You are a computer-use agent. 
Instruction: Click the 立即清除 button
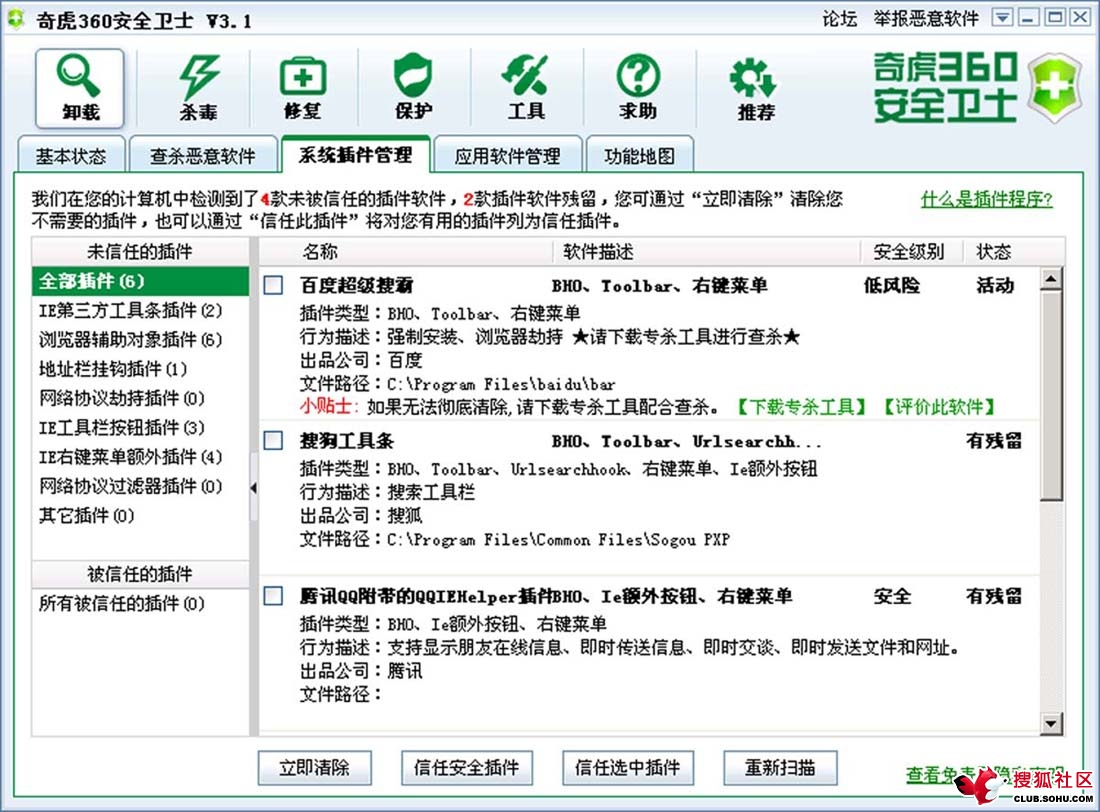[314, 768]
